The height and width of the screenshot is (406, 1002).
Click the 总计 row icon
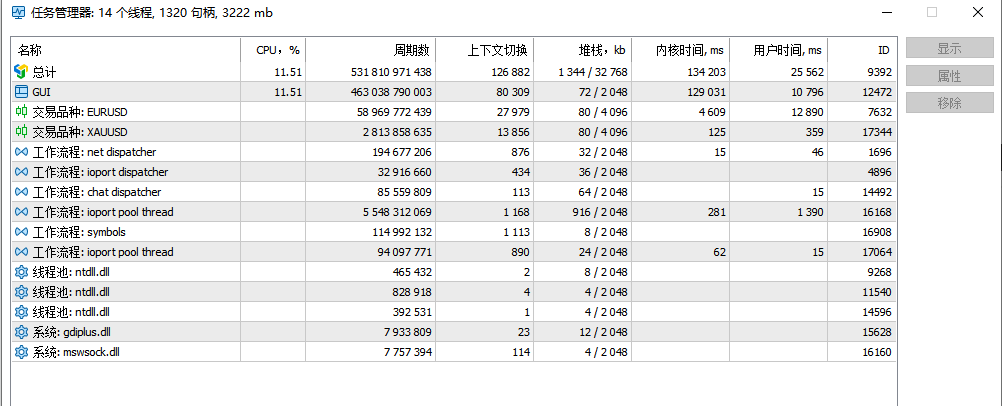21,72
